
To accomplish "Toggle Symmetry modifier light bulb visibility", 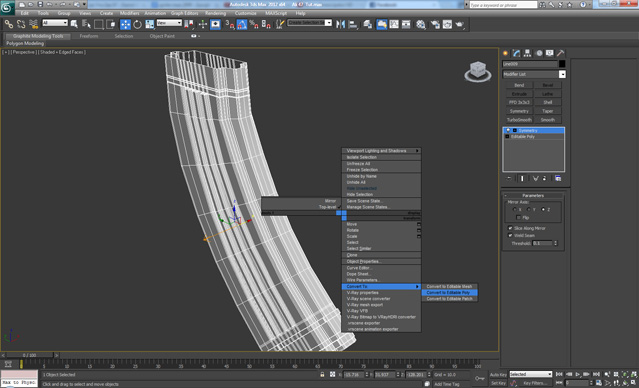I will (x=508, y=130).
